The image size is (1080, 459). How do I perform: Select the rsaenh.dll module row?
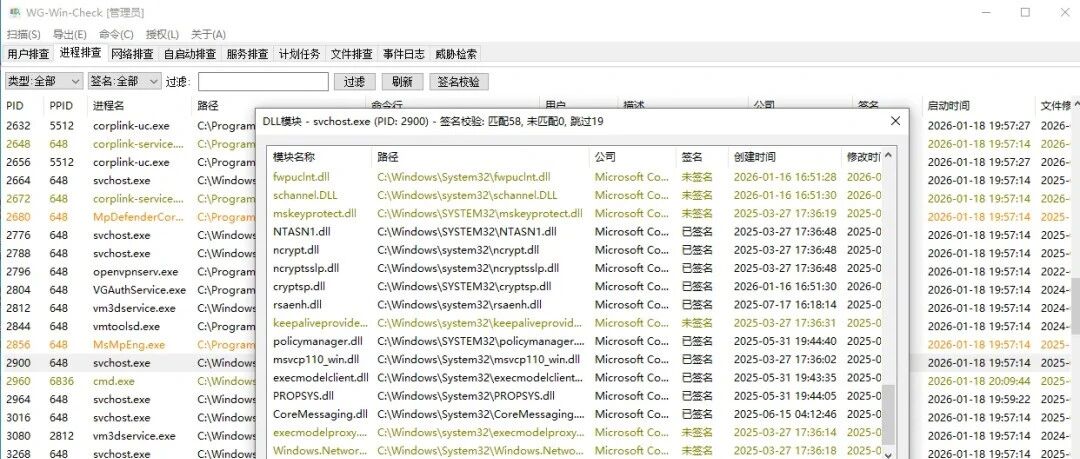click(x=575, y=305)
